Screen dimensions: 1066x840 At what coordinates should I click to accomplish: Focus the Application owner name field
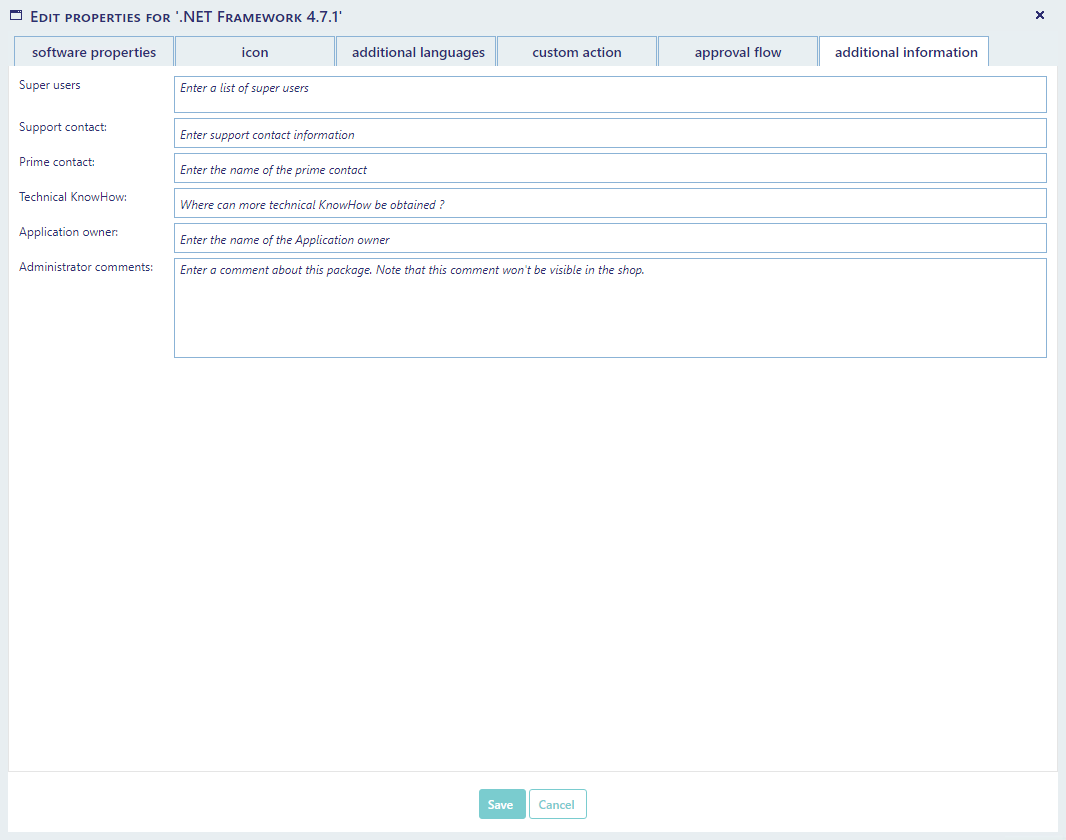point(610,239)
